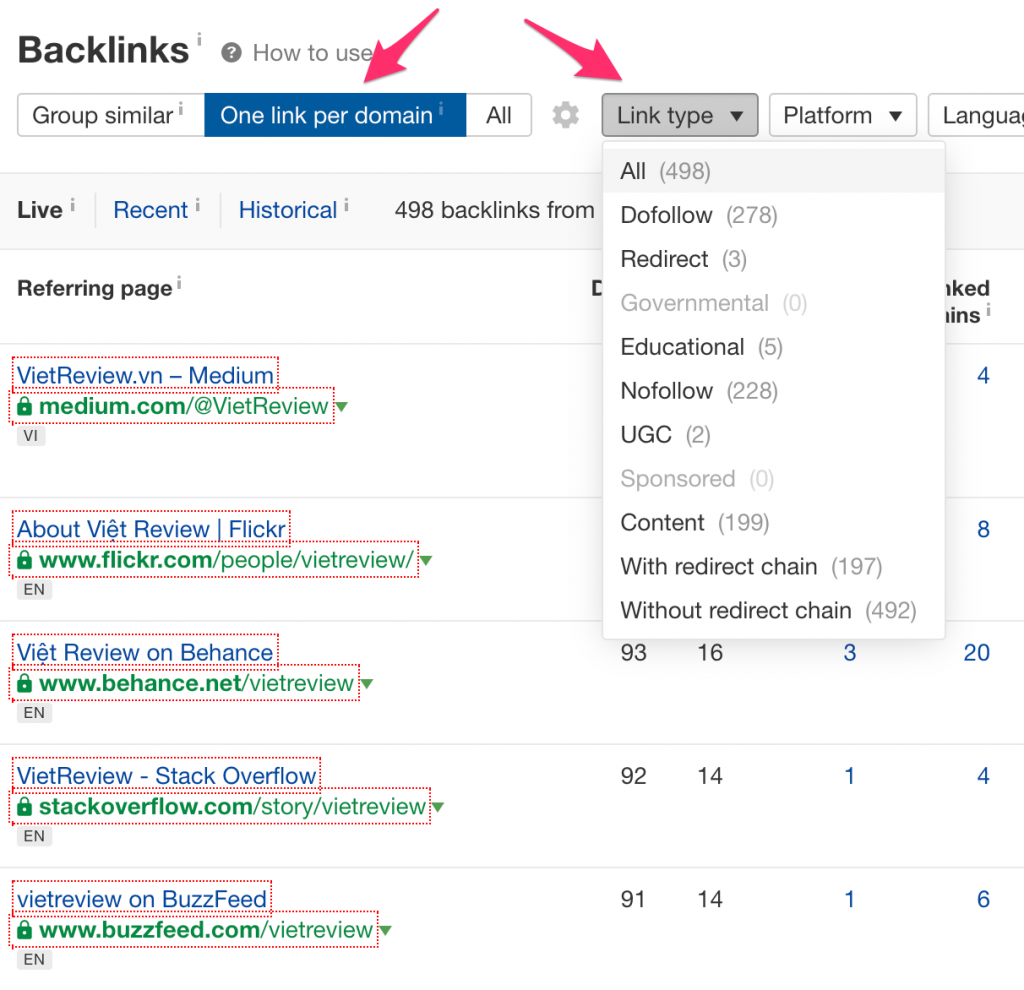Screen dimensions: 1024x990
Task: Choose Content (199) link type
Action: 774,522
